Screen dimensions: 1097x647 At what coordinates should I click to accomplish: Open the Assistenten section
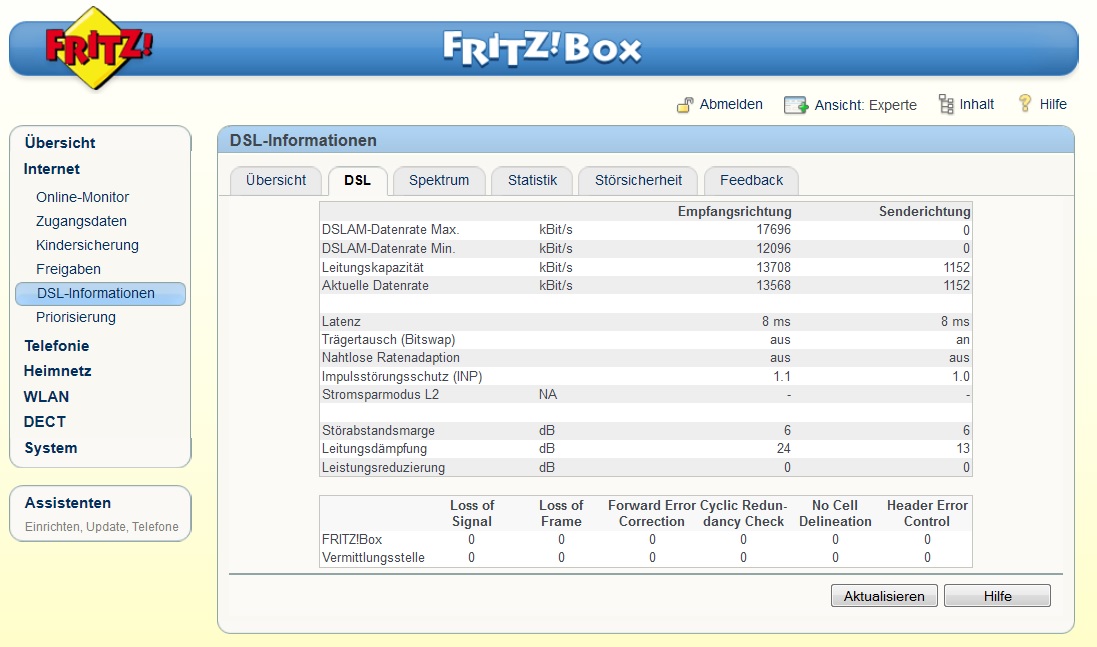click(x=68, y=503)
